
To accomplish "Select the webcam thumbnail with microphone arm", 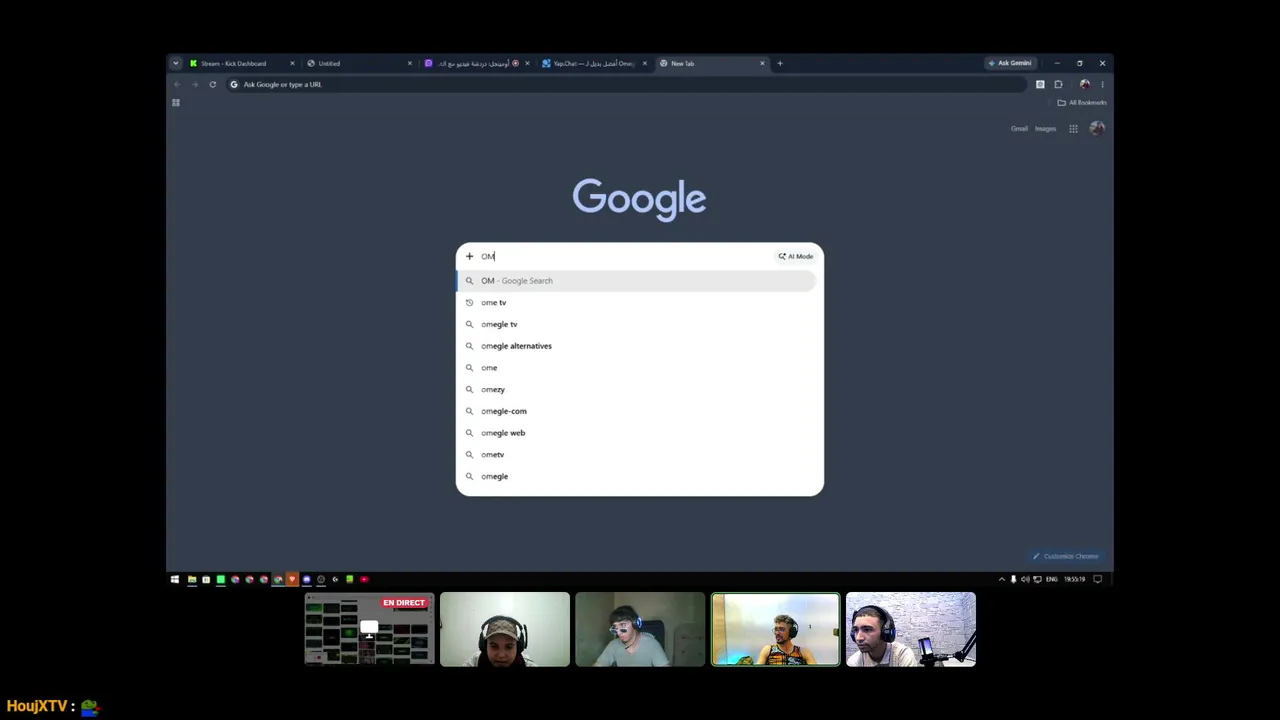I will tap(911, 629).
